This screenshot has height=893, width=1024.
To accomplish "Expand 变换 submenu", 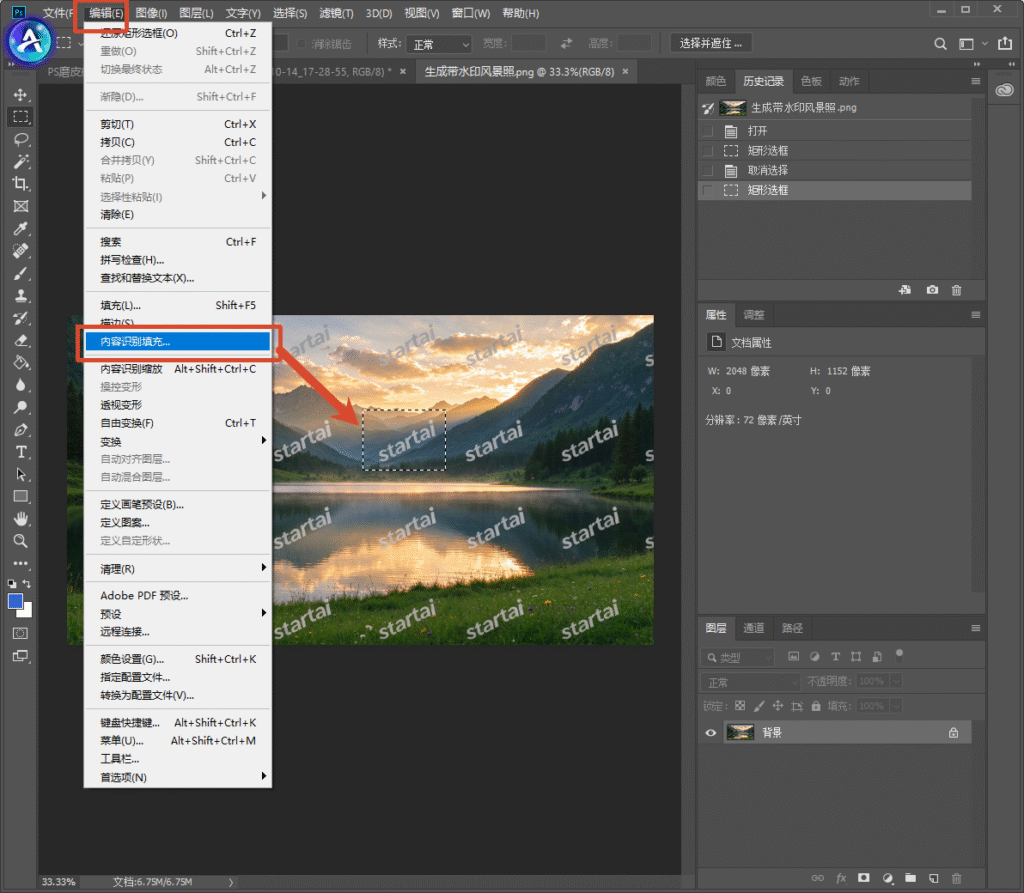I will (x=263, y=441).
